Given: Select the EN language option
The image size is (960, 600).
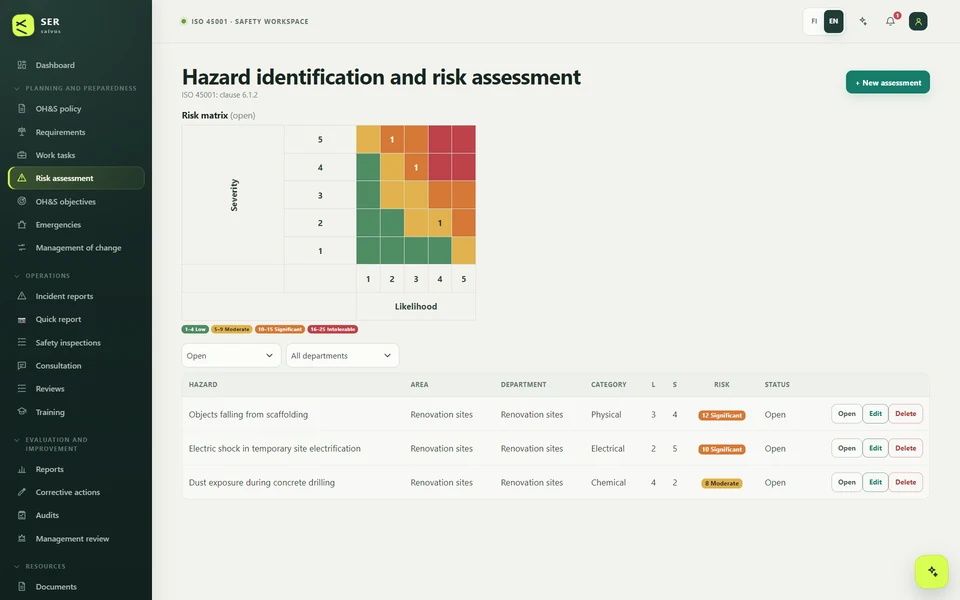Looking at the screenshot, I should [x=833, y=21].
